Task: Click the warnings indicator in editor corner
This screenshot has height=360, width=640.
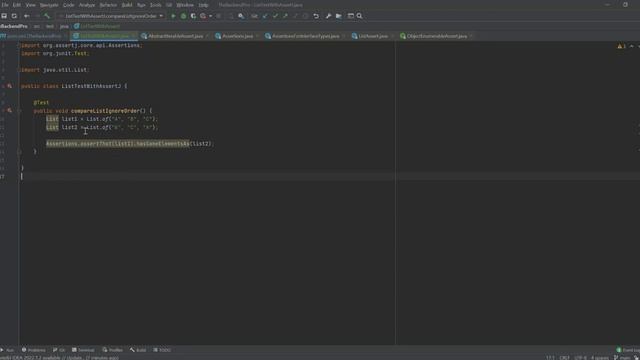Action: point(622,46)
